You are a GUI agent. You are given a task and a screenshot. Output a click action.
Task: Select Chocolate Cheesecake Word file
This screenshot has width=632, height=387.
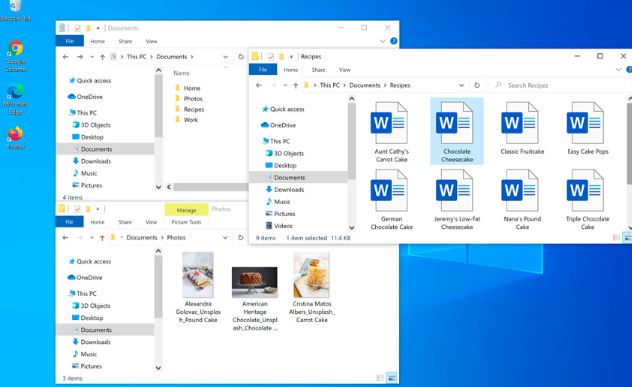[457, 132]
